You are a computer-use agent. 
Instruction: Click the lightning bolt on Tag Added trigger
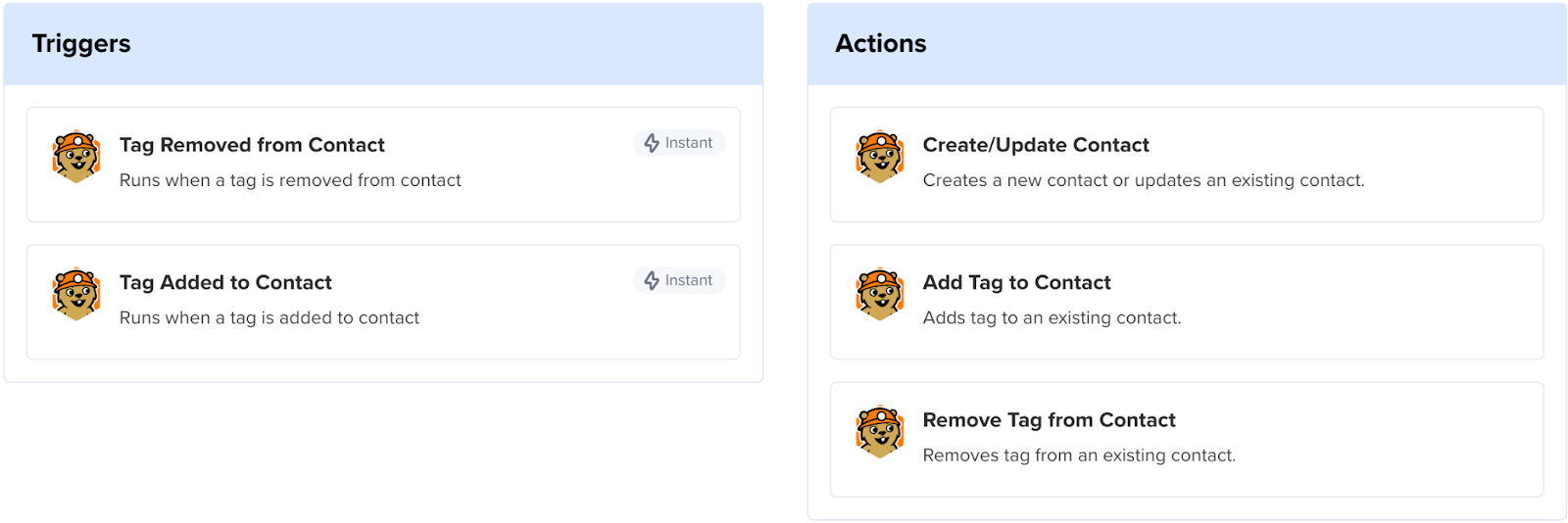coord(652,281)
